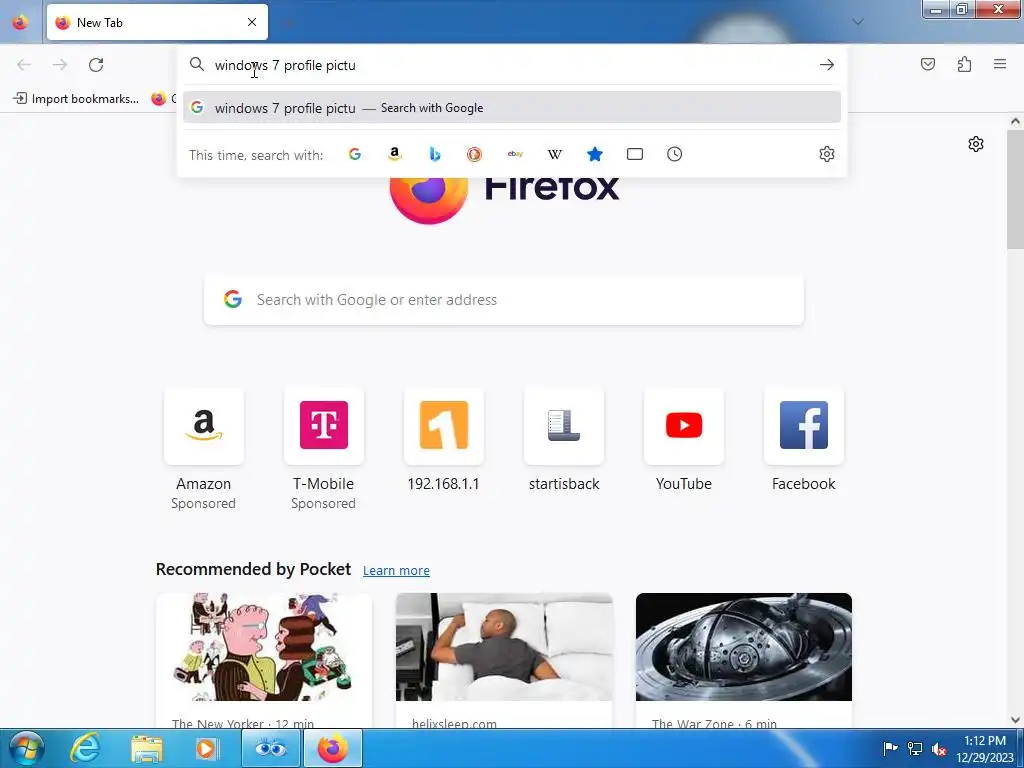Image resolution: width=1024 pixels, height=768 pixels.
Task: Open The War Zone story image
Action: click(x=744, y=647)
